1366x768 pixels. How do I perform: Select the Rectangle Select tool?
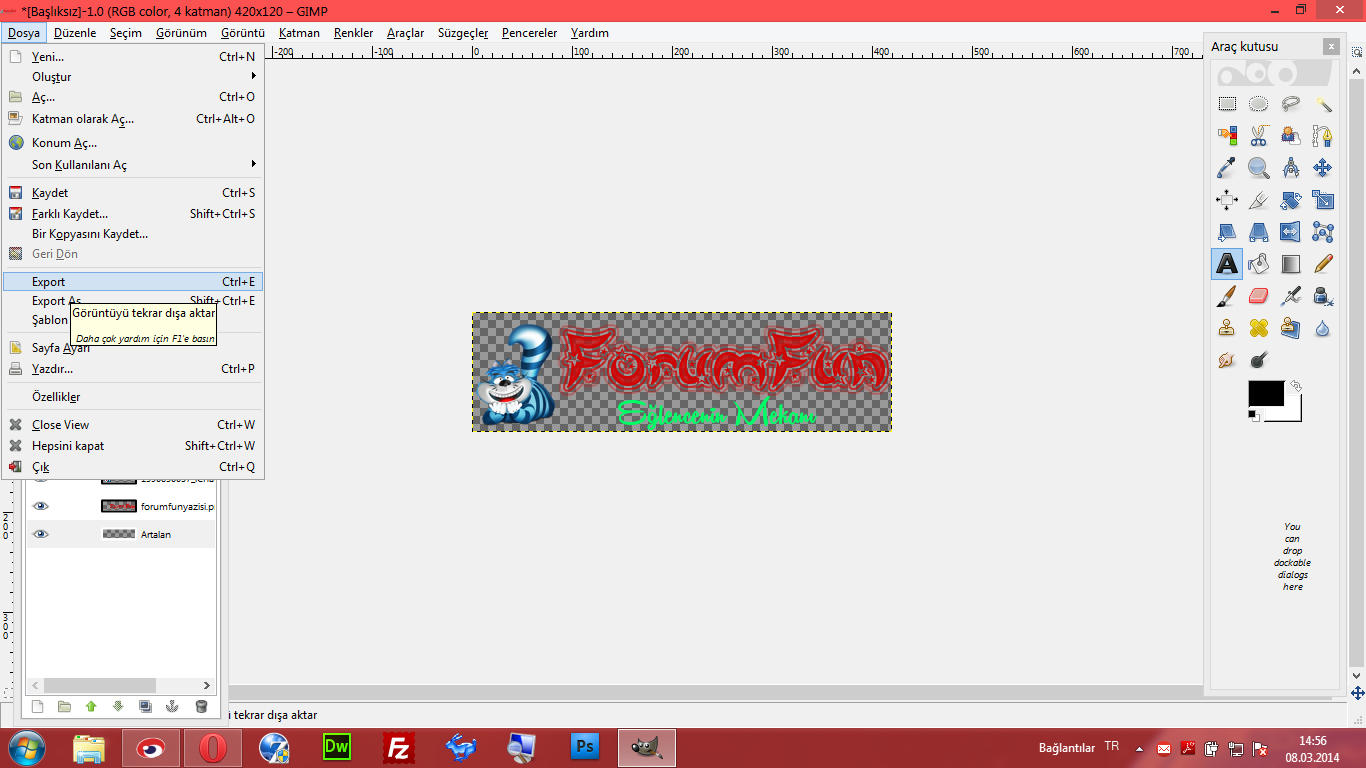tap(1227, 104)
